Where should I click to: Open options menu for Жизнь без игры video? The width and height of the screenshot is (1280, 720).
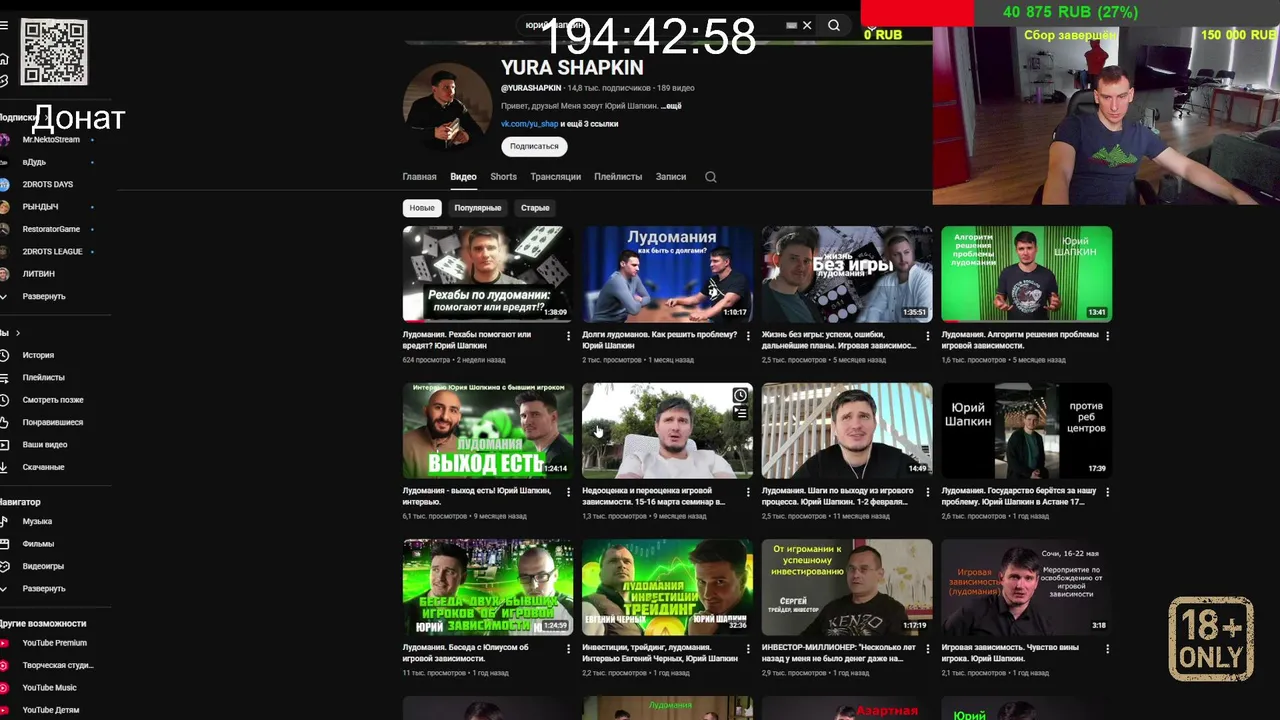(x=927, y=336)
